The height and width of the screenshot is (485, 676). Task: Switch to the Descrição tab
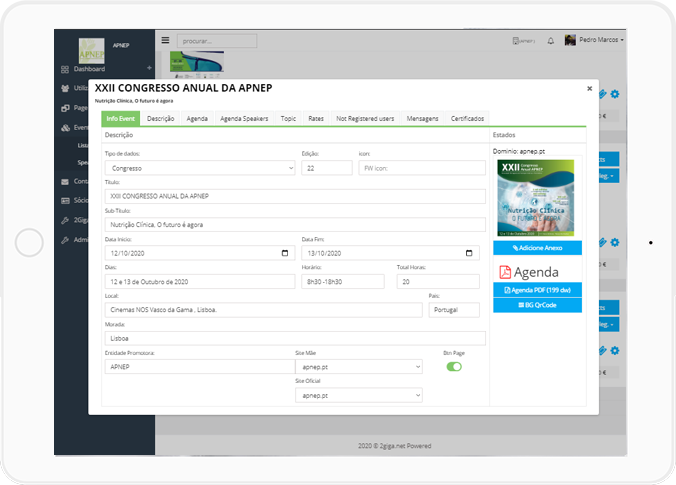tap(160, 119)
